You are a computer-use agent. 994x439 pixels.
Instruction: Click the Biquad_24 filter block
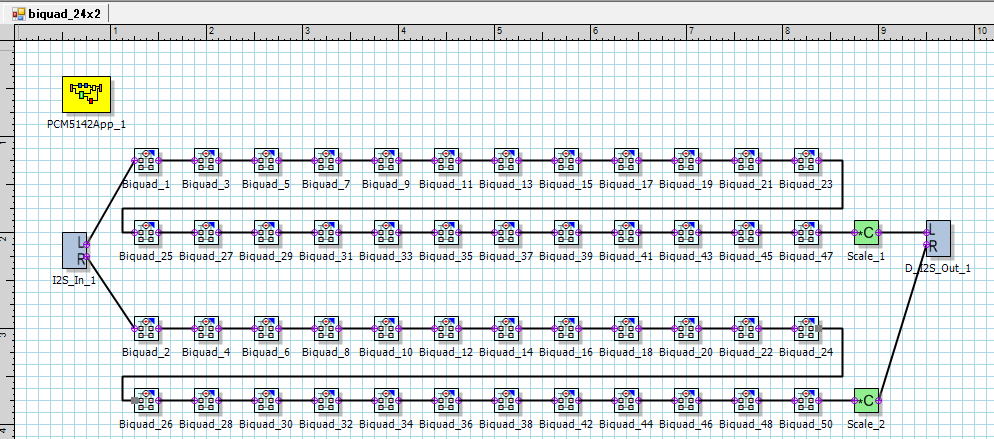pos(806,329)
